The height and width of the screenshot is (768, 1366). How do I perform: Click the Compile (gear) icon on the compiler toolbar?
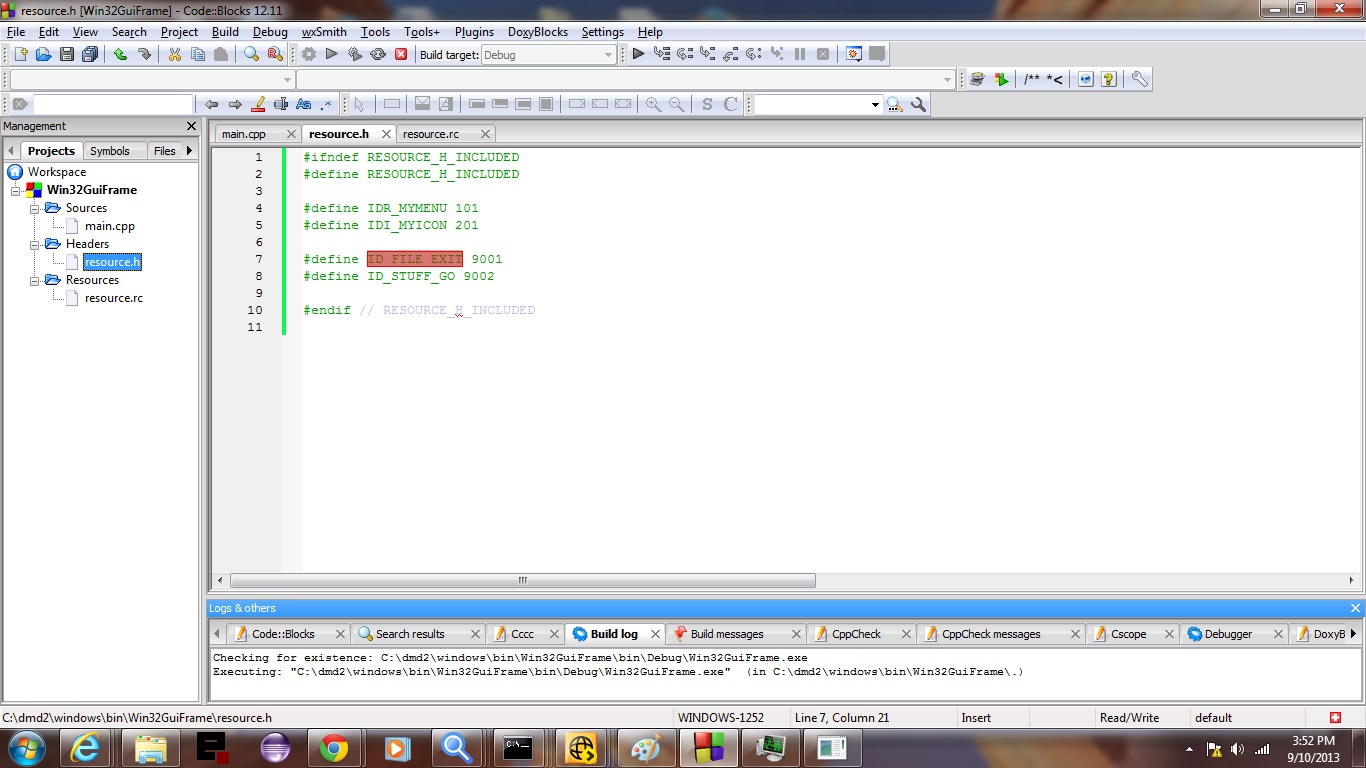(x=308, y=54)
